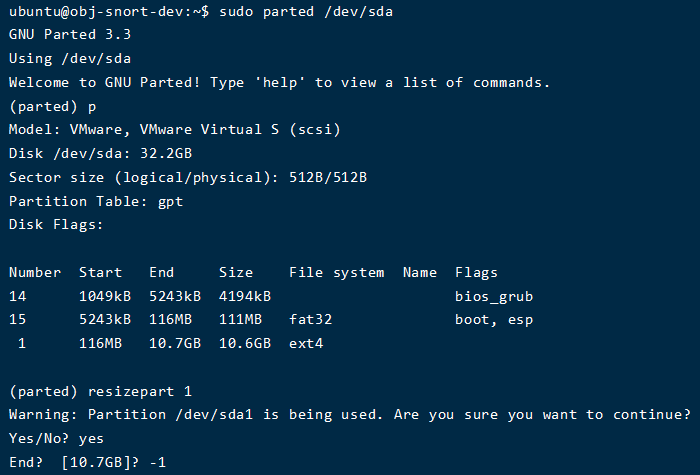
Task: Click the partition table type 'gpt'
Action: pyautogui.click(x=171, y=202)
